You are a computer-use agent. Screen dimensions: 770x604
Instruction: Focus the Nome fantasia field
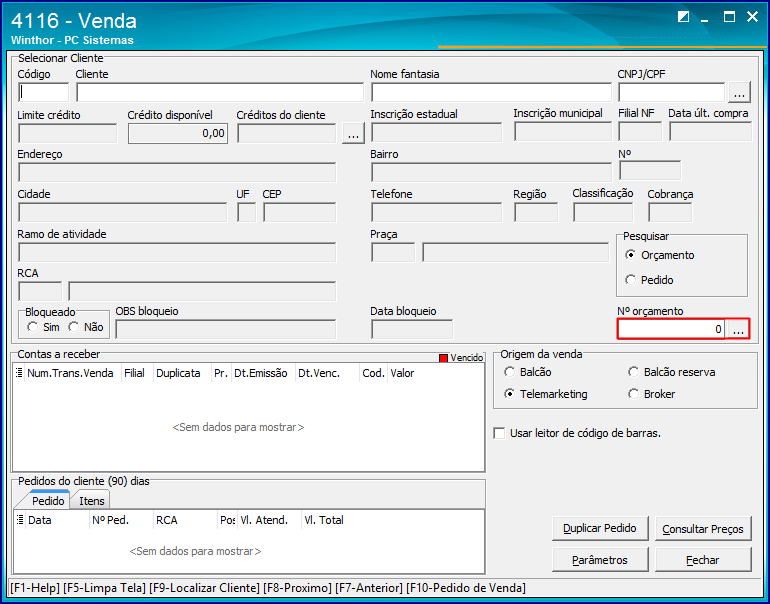(491, 92)
